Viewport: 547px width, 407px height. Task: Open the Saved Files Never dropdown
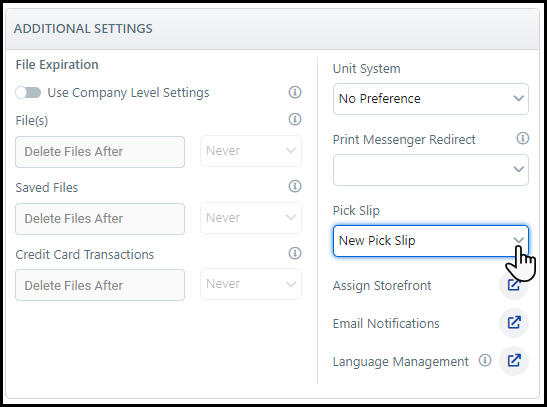pyautogui.click(x=251, y=218)
